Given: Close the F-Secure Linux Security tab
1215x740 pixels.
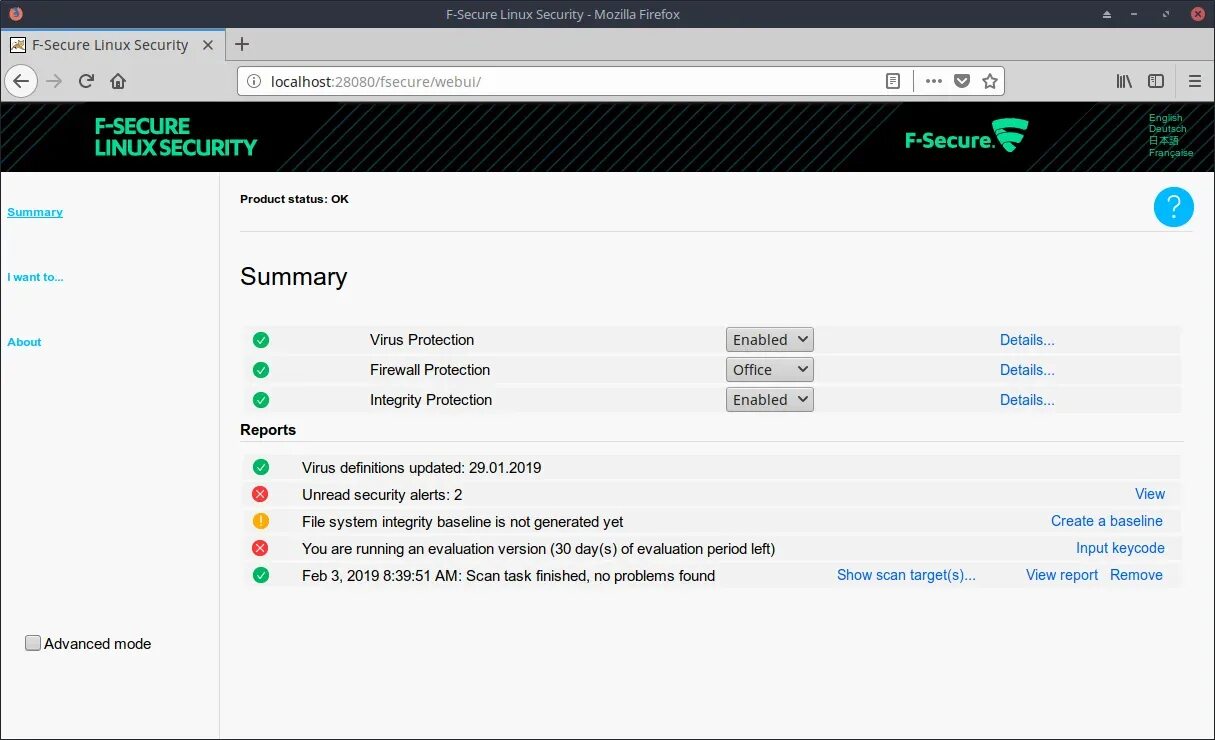Looking at the screenshot, I should click(x=208, y=45).
